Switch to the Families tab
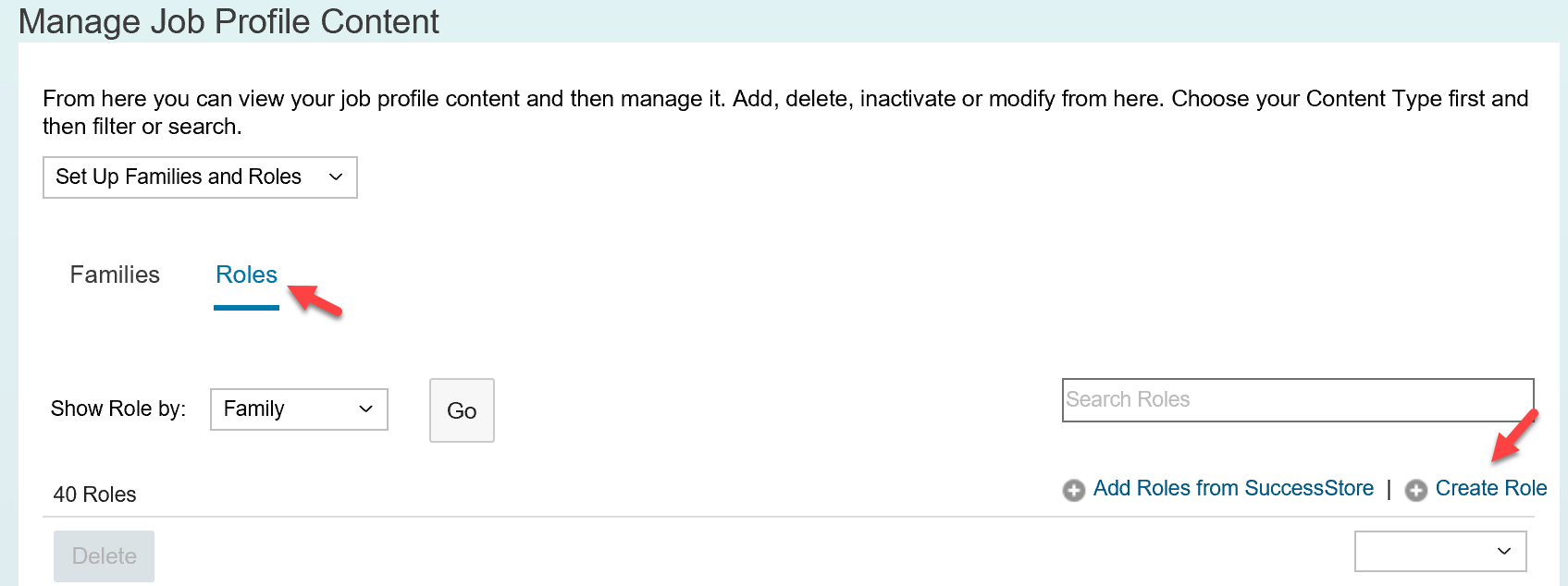 [115, 275]
